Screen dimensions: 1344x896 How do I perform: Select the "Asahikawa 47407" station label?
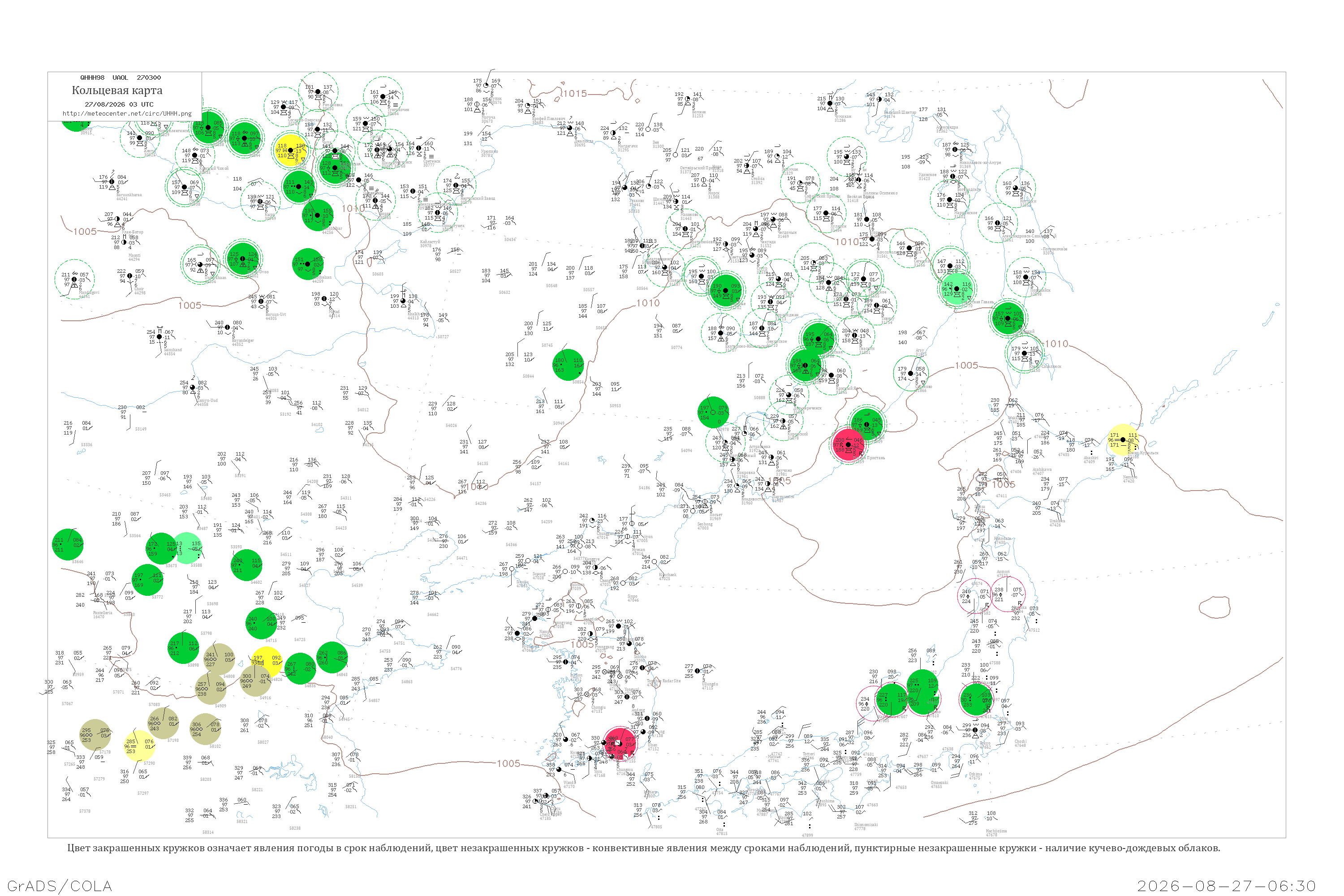coord(1042,471)
